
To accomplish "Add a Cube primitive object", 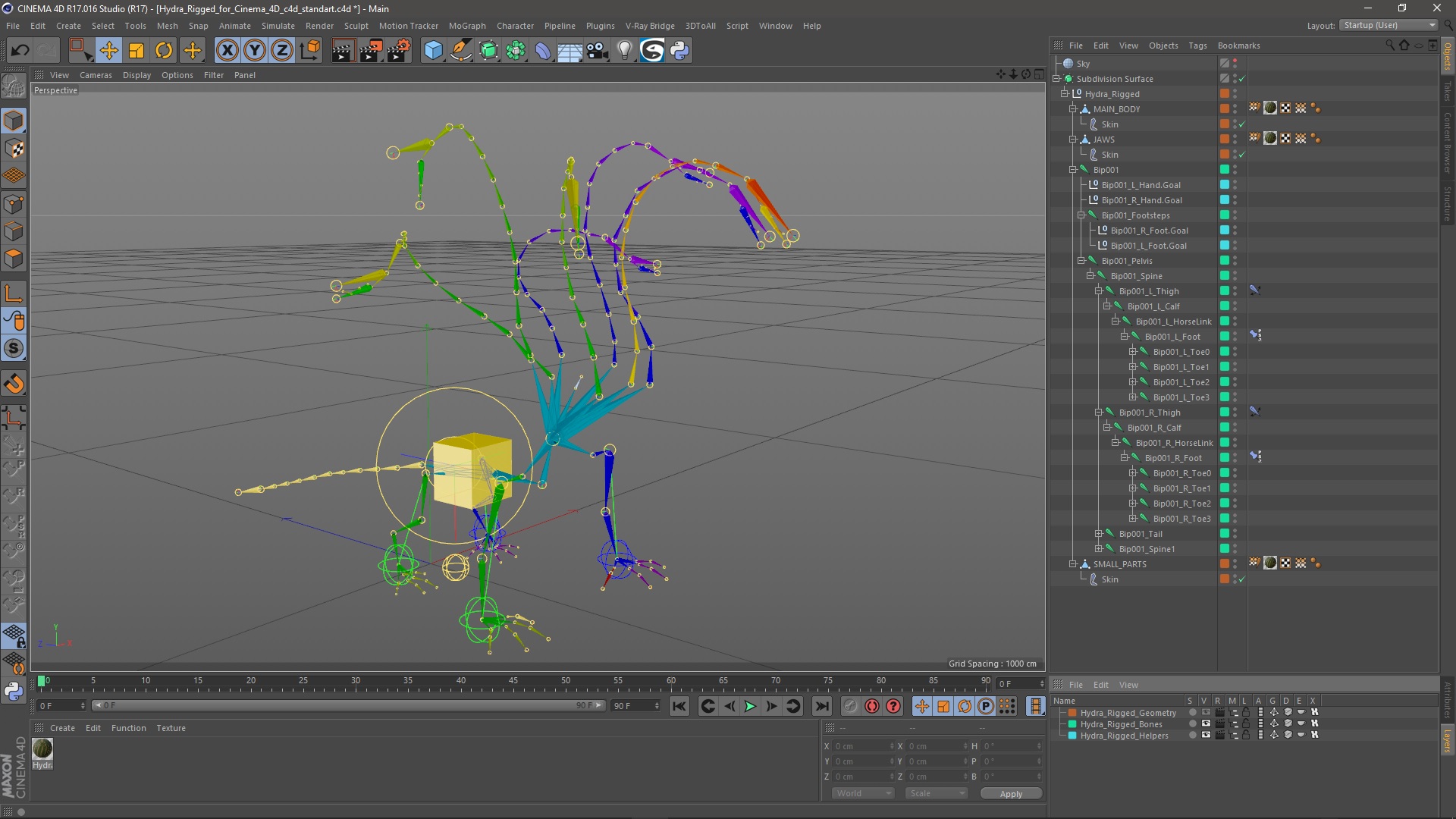I will 433,51.
